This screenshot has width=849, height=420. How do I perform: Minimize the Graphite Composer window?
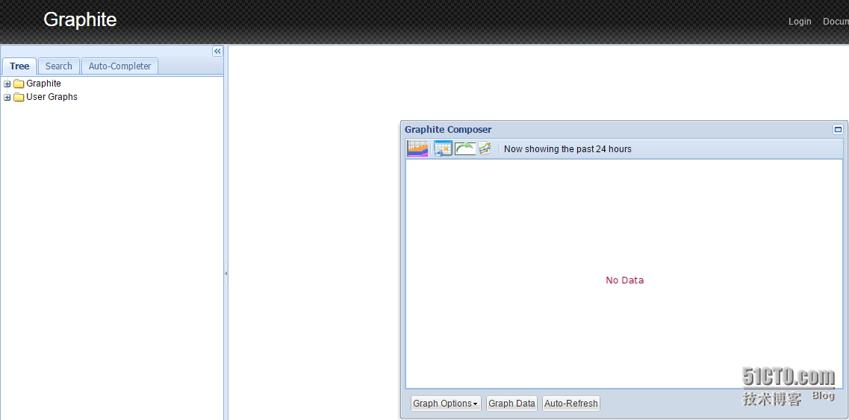[838, 129]
